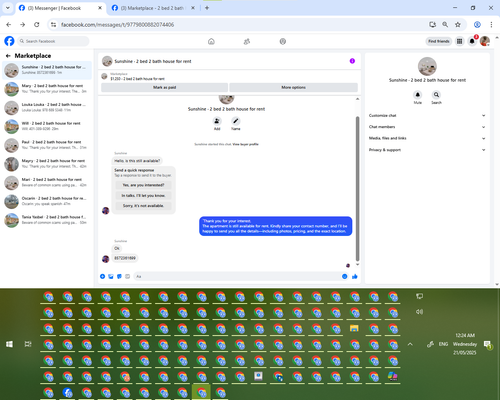Image resolution: width=500 pixels, height=400 pixels.
Task: Click the Find friends button
Action: (439, 41)
